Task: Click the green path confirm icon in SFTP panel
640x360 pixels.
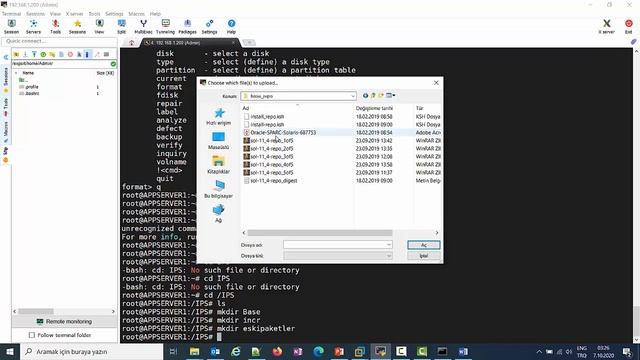Action: coord(113,64)
